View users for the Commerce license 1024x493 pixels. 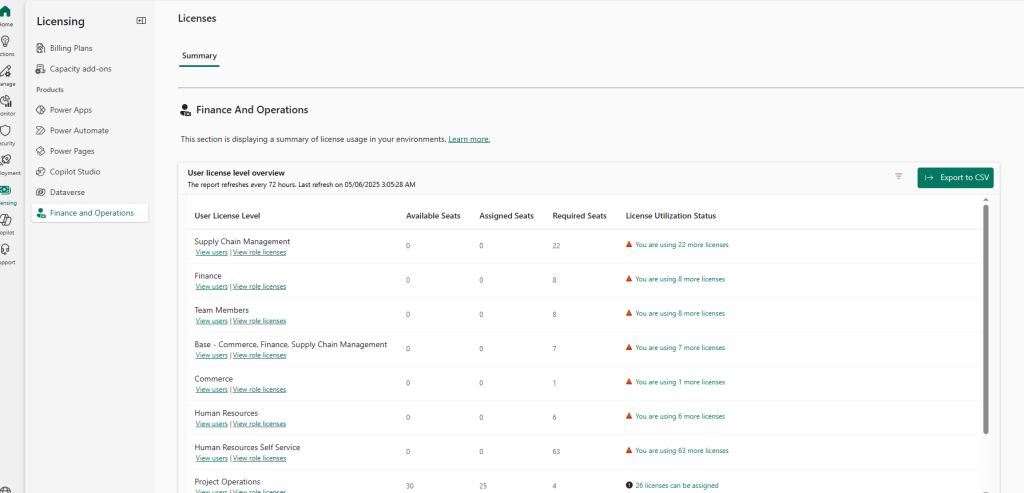[212, 389]
